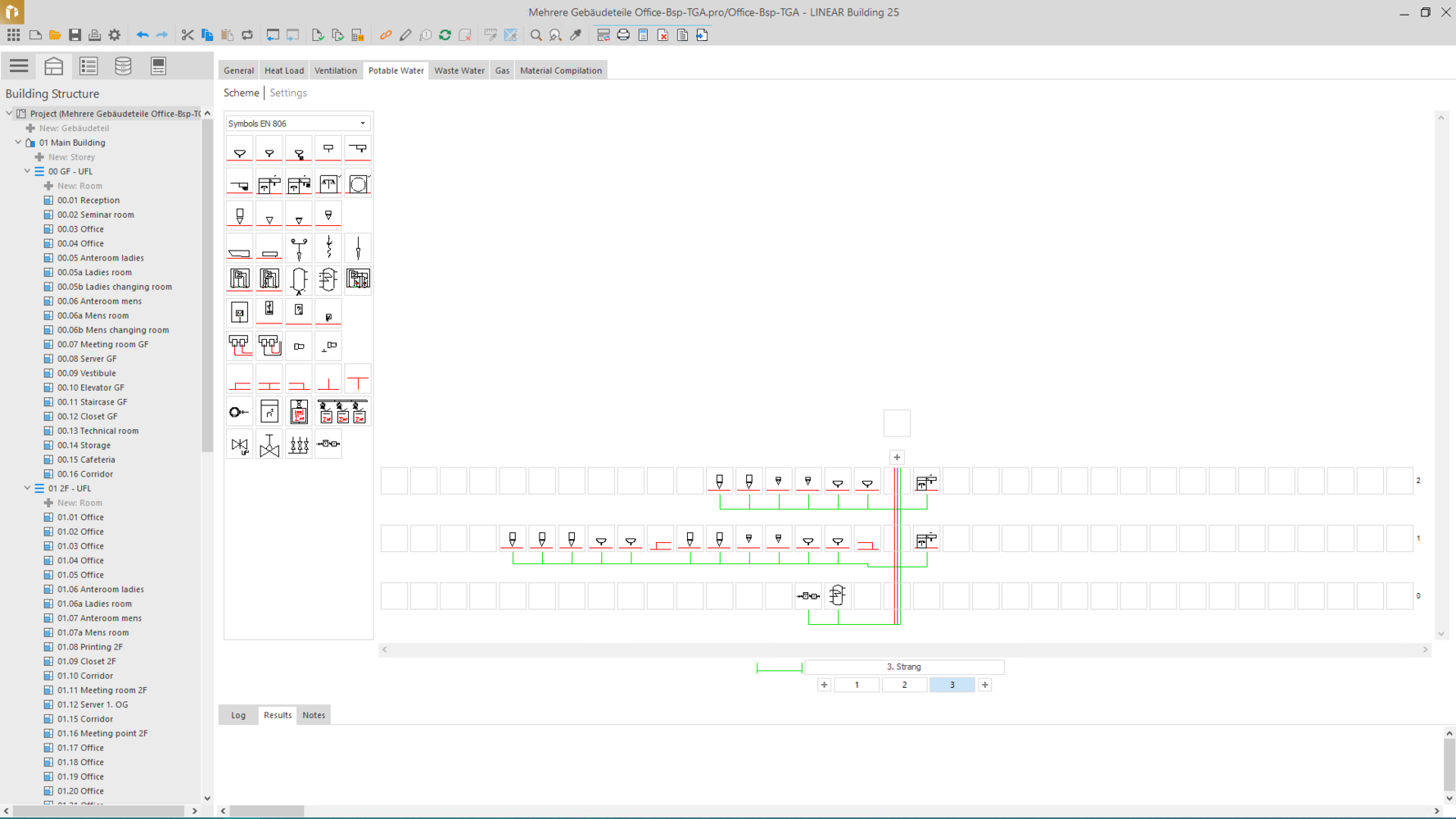Image resolution: width=1456 pixels, height=819 pixels.
Task: Select the washing machine symbol in palette
Action: [359, 184]
